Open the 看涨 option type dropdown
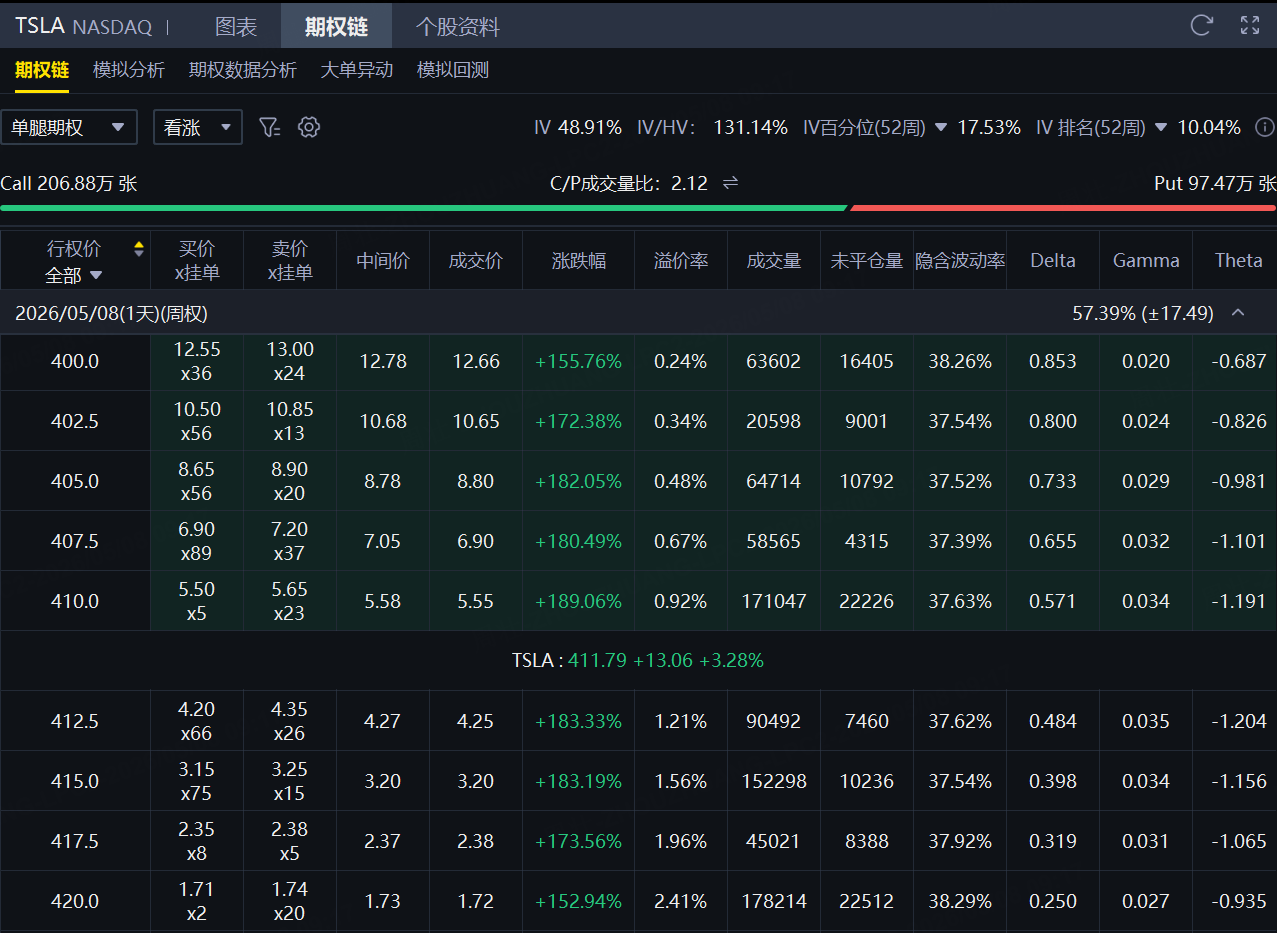1277x933 pixels. (x=198, y=127)
